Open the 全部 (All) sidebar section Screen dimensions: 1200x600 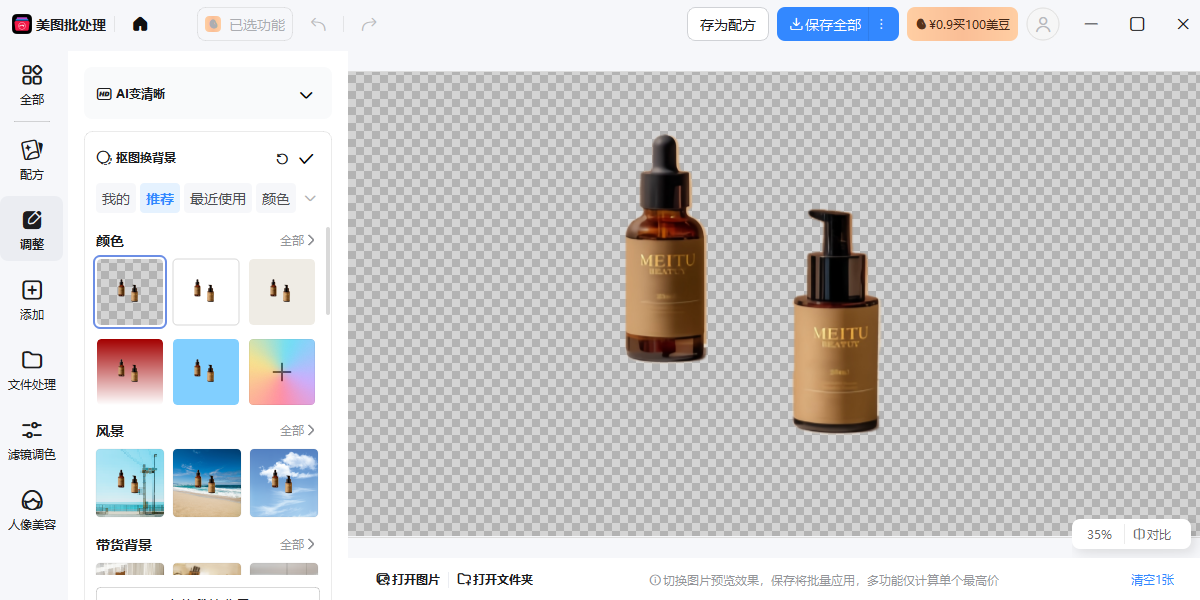[32, 84]
